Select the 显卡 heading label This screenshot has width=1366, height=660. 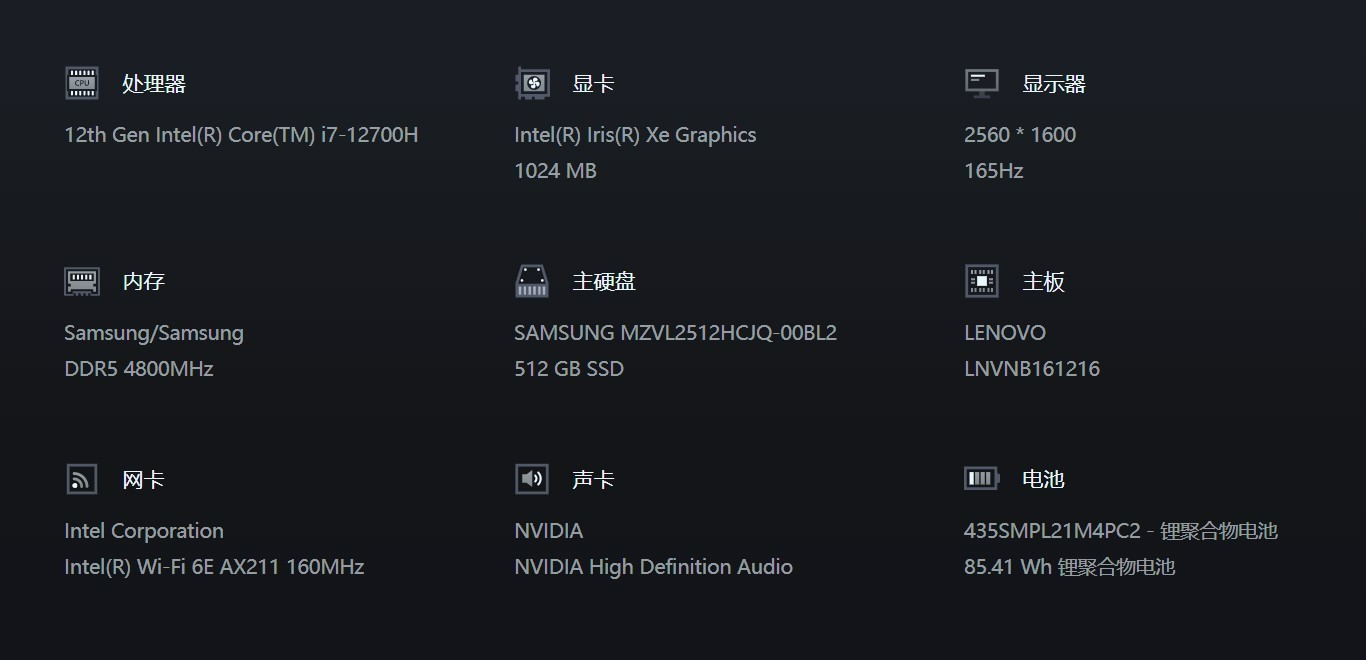(593, 84)
